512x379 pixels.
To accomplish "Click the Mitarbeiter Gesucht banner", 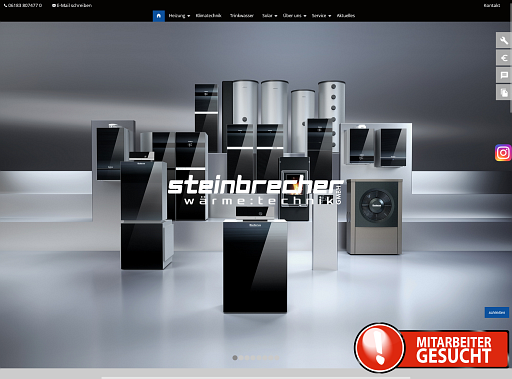I will tap(431, 348).
